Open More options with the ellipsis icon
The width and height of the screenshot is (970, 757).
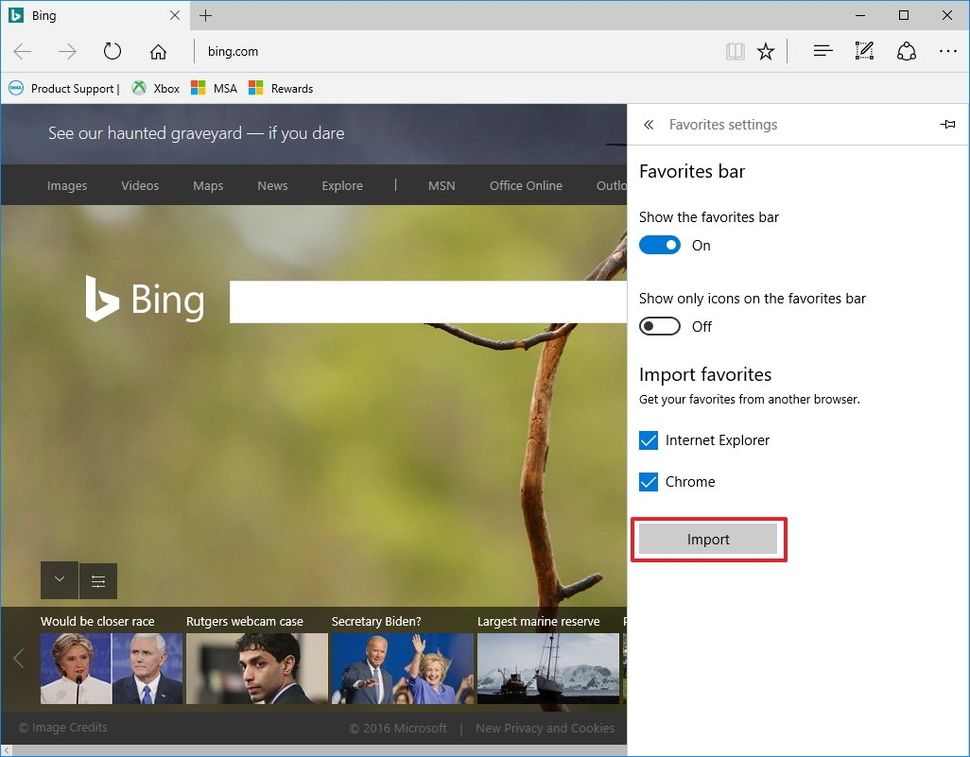[x=947, y=50]
